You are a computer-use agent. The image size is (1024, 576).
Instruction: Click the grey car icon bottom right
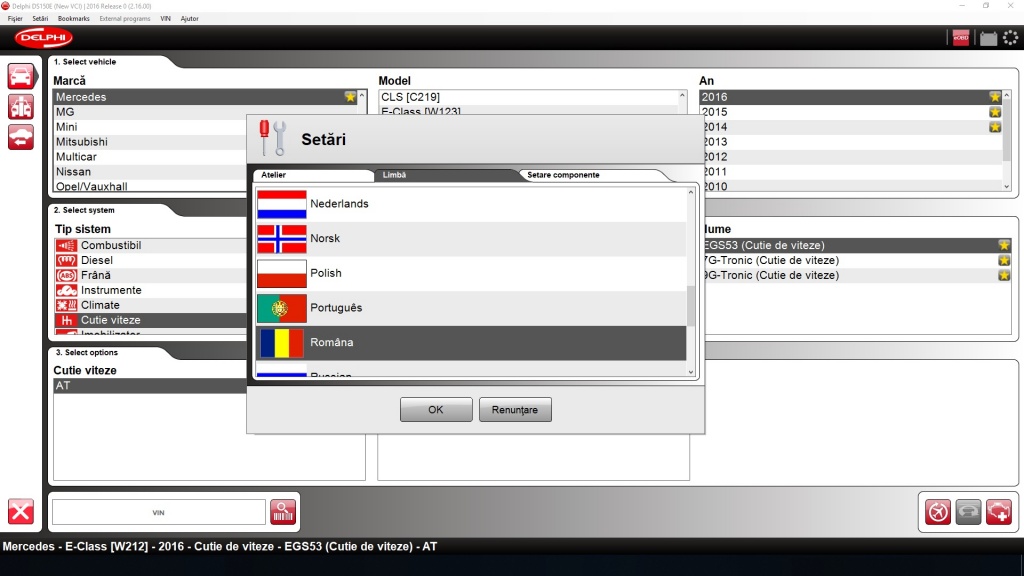[x=968, y=512]
